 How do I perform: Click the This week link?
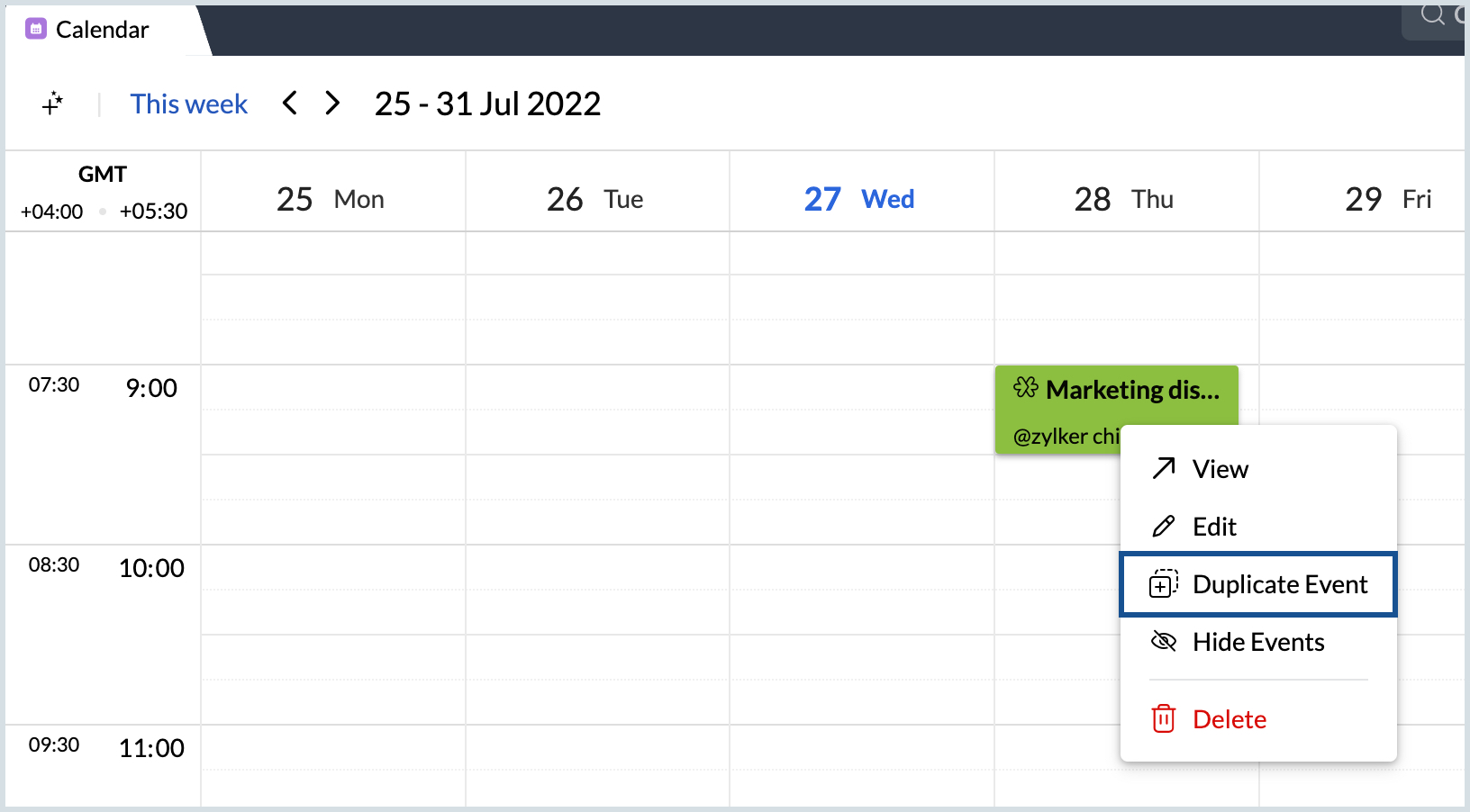click(x=188, y=104)
